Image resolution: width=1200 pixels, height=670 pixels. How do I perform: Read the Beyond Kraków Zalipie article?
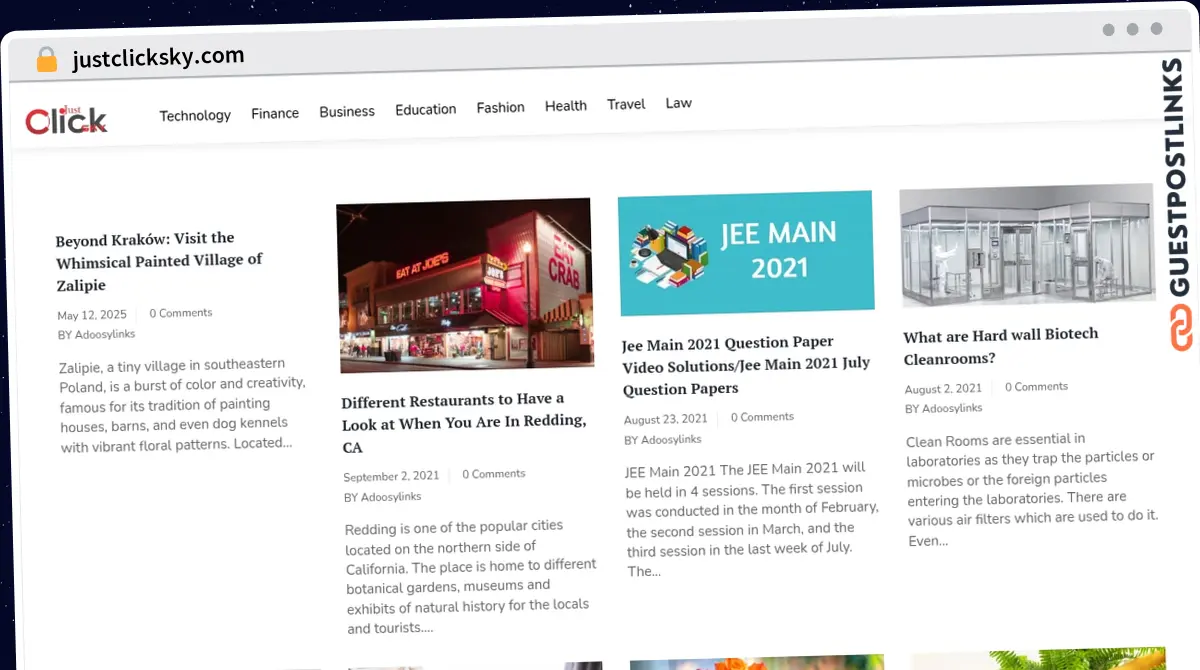click(x=159, y=261)
